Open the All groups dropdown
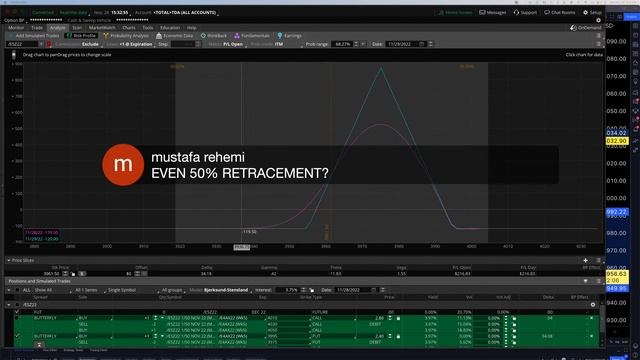Image resolution: width=640 pixels, height=360 pixels. pyautogui.click(x=172, y=290)
